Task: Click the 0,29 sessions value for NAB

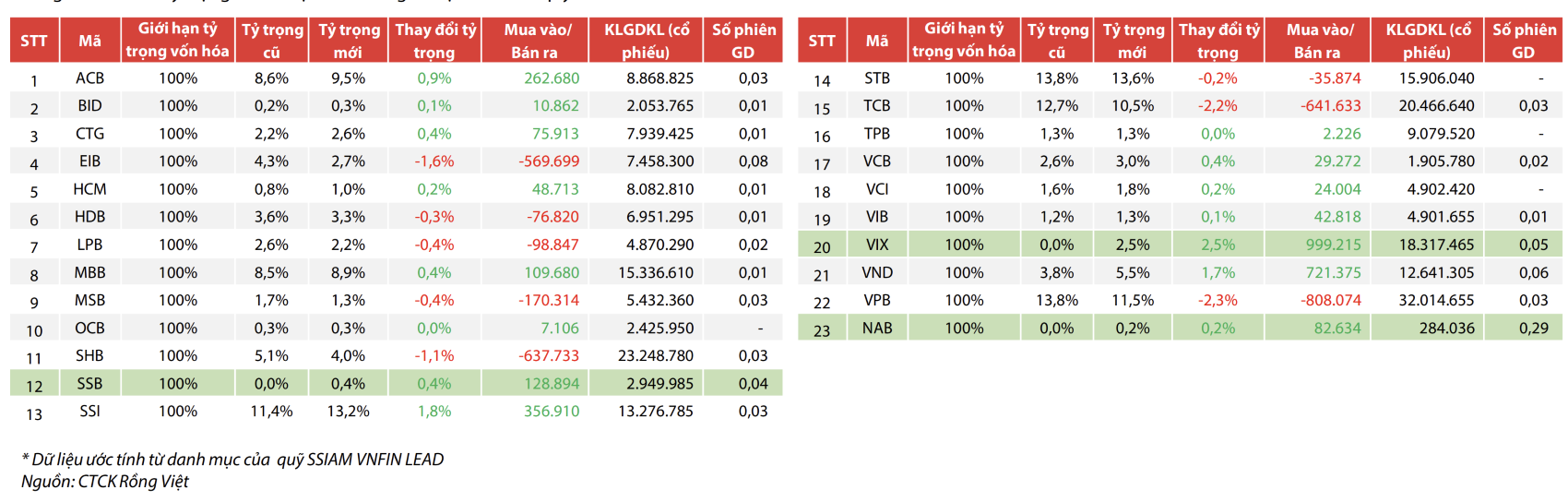Action: click(x=1534, y=328)
